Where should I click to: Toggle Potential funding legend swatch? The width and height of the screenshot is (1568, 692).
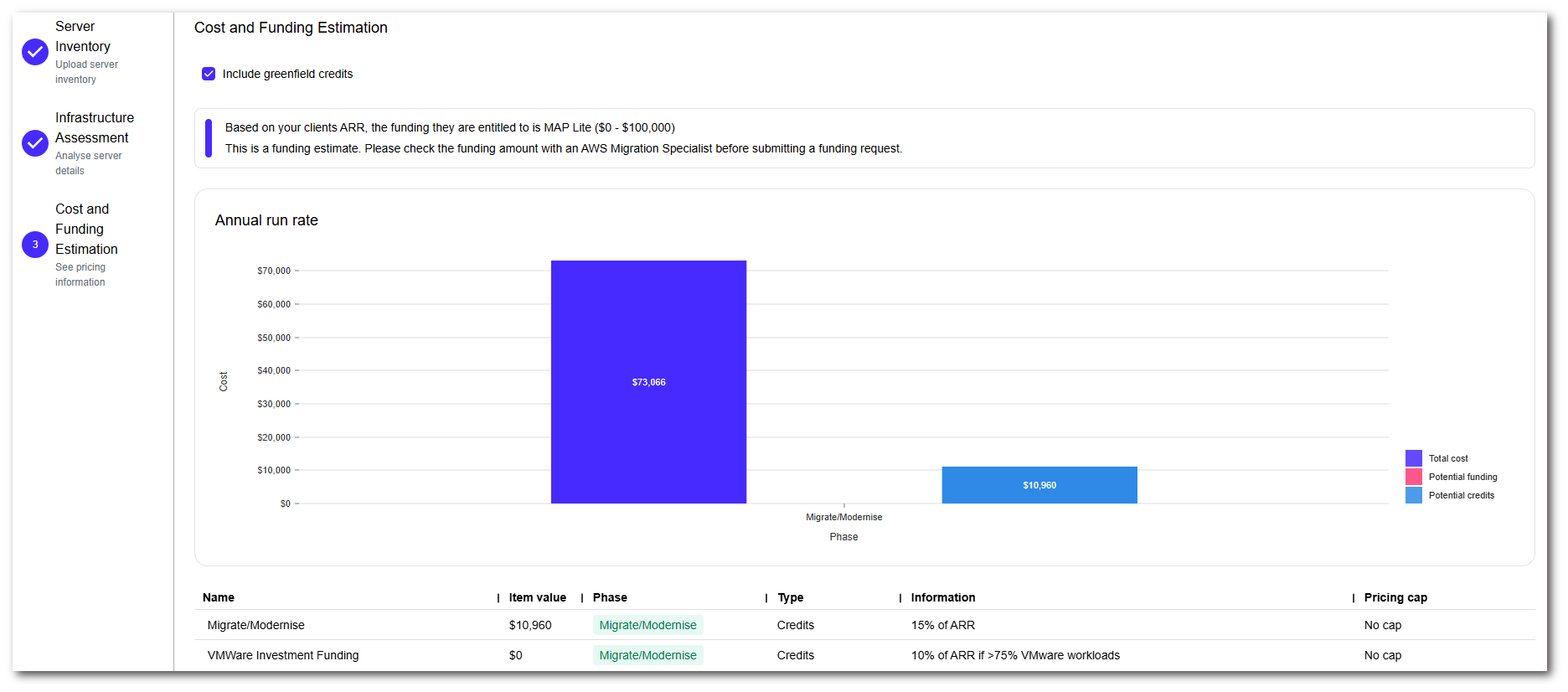coord(1413,477)
